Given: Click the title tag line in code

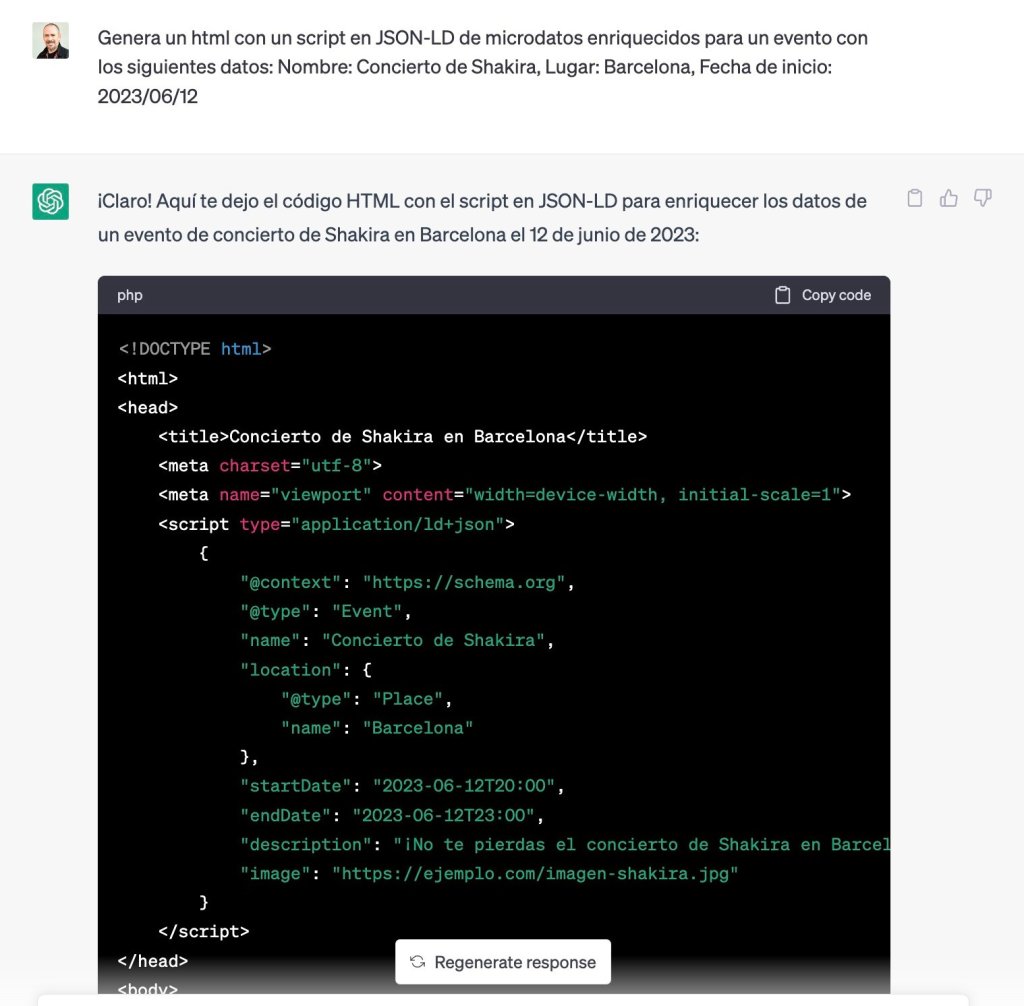Looking at the screenshot, I should click(402, 436).
